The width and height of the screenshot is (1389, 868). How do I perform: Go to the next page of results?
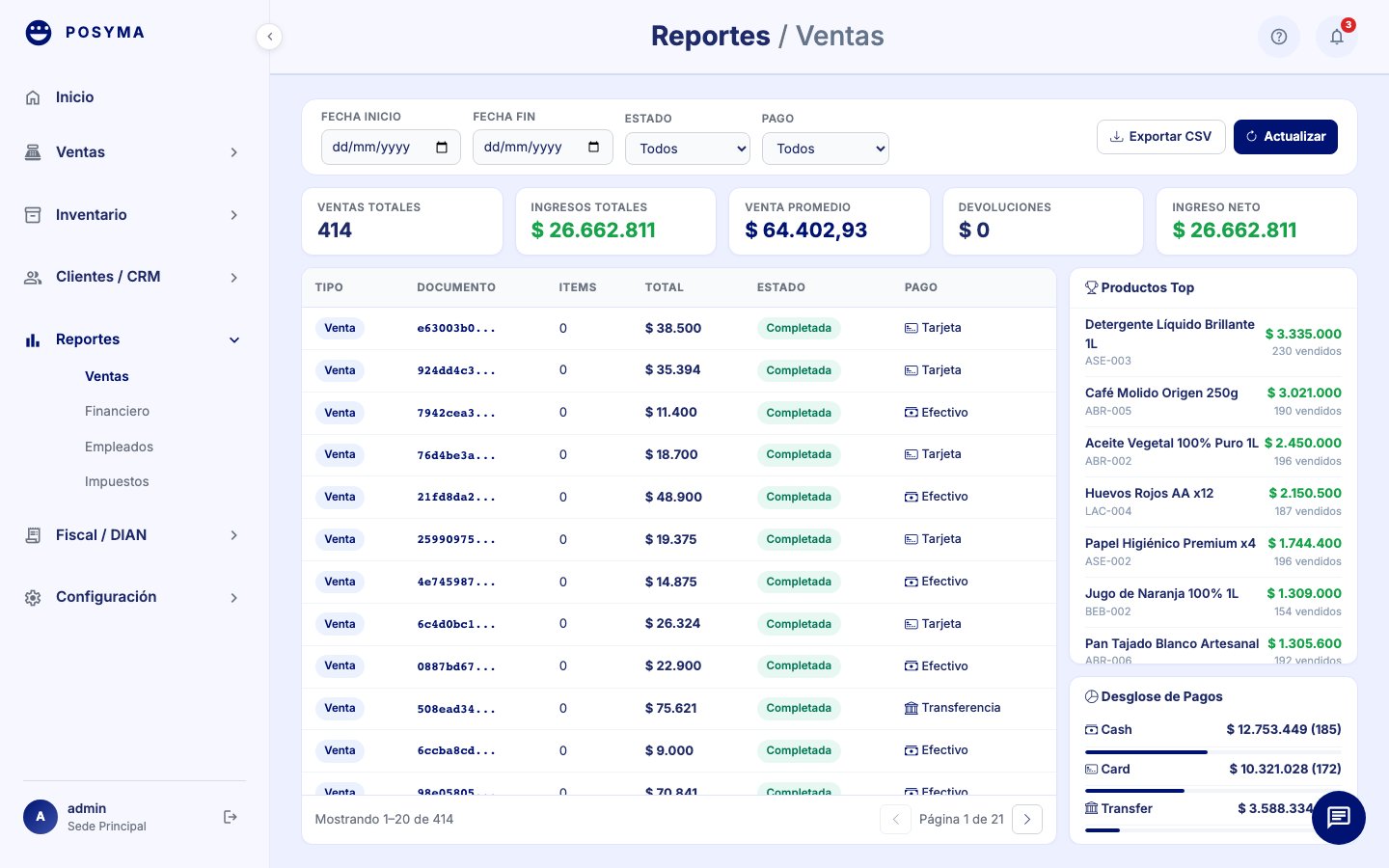click(1026, 819)
